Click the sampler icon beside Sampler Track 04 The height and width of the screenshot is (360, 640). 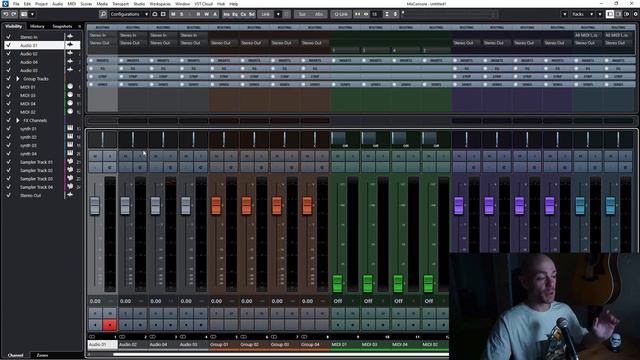click(x=70, y=187)
